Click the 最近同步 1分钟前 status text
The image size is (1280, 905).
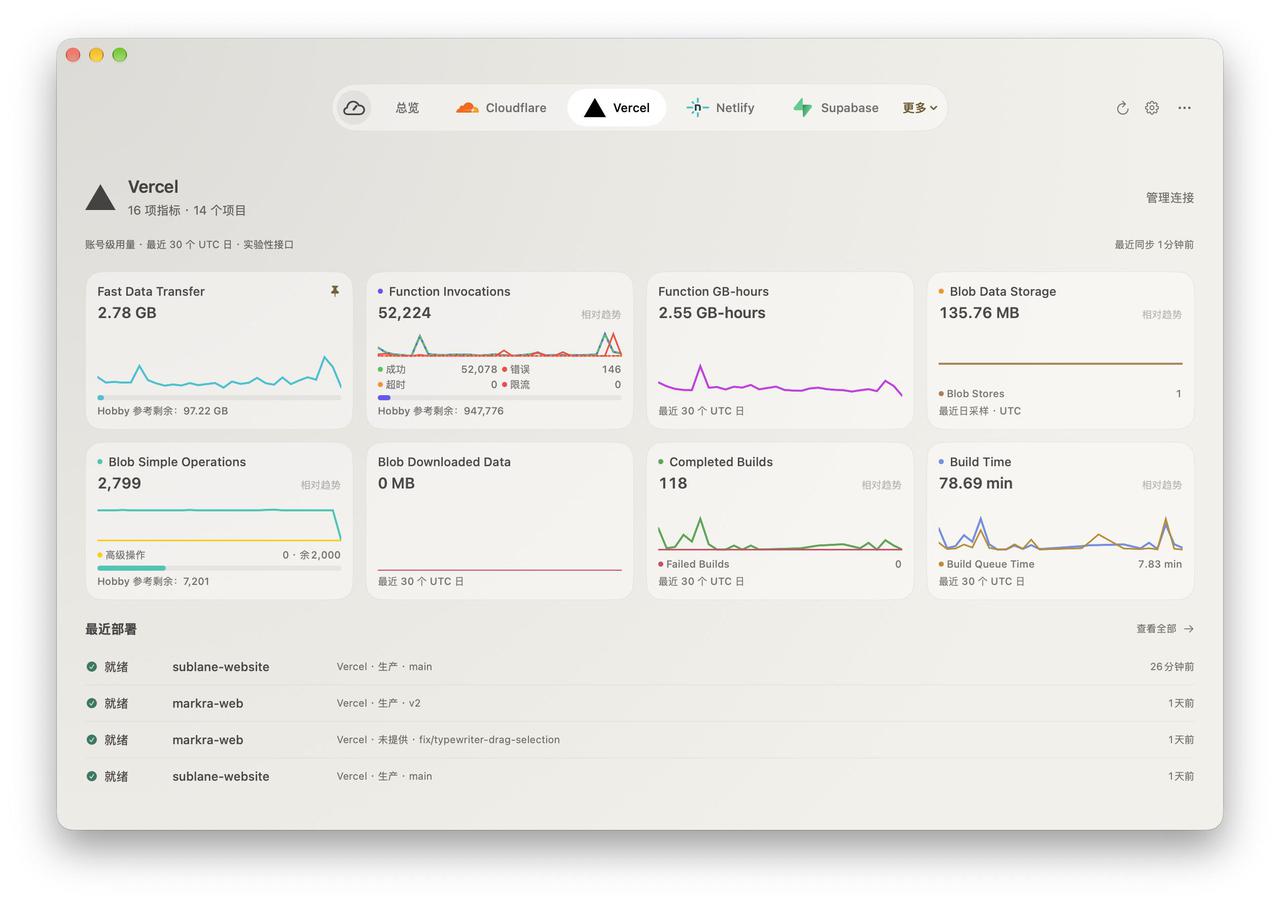(x=1154, y=245)
